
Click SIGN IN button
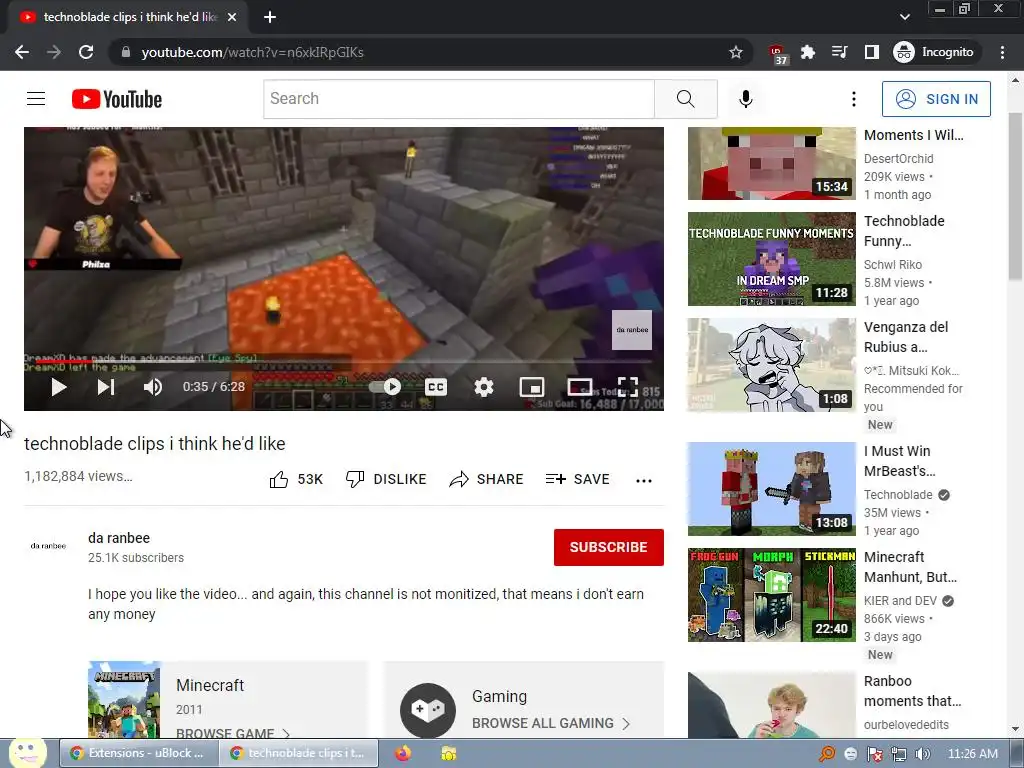coord(936,99)
